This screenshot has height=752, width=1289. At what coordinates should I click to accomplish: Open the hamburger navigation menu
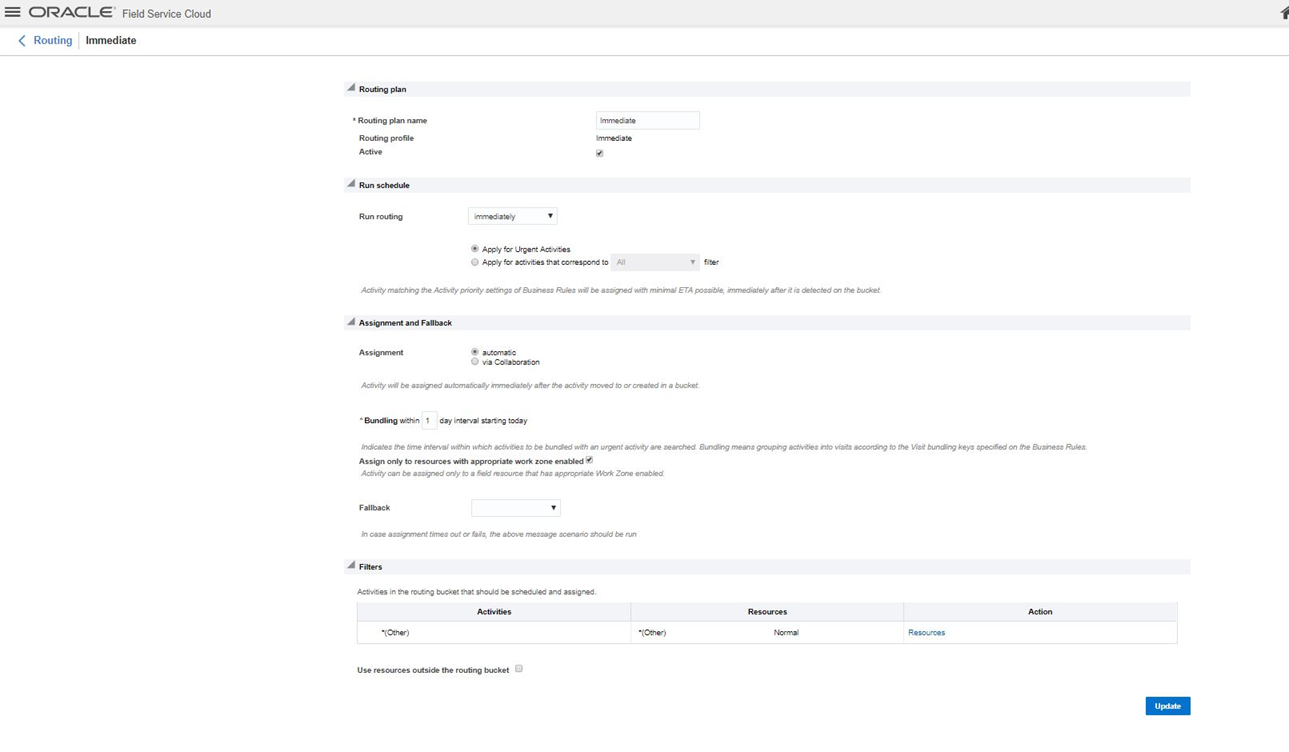click(x=13, y=13)
